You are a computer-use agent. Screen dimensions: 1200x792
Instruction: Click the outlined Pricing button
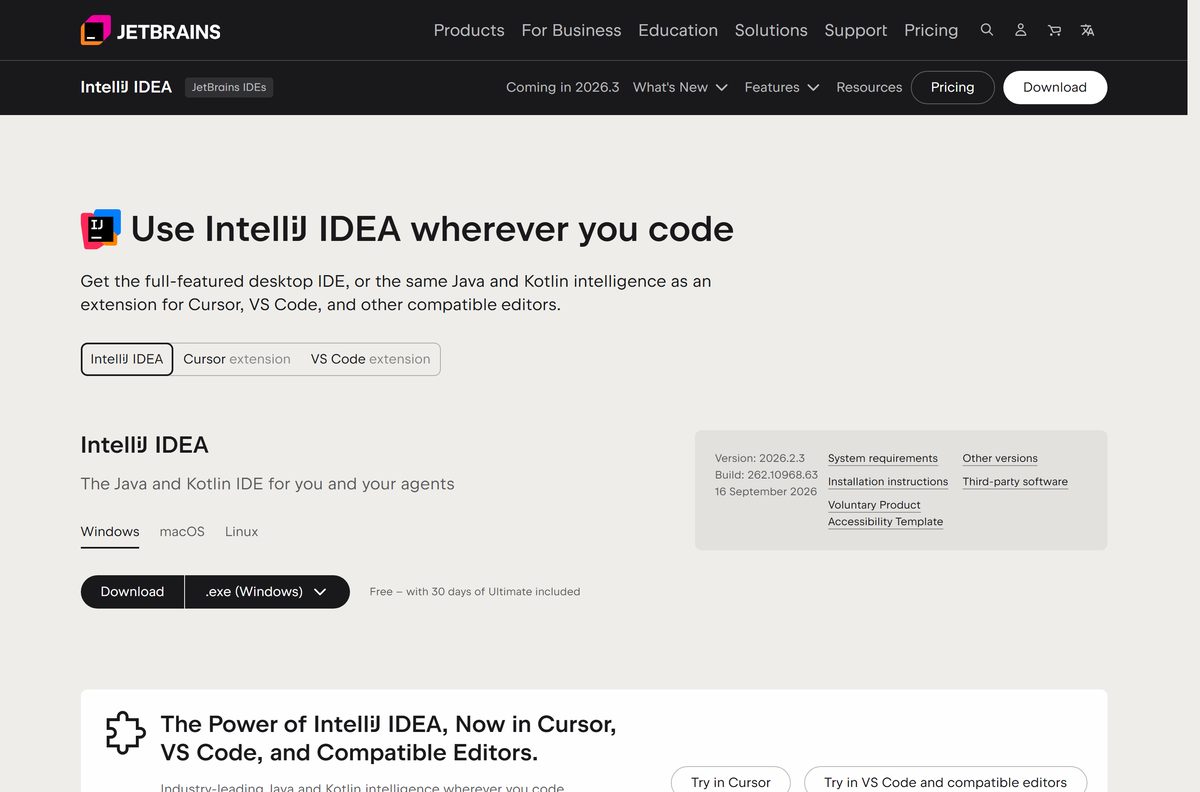point(952,87)
